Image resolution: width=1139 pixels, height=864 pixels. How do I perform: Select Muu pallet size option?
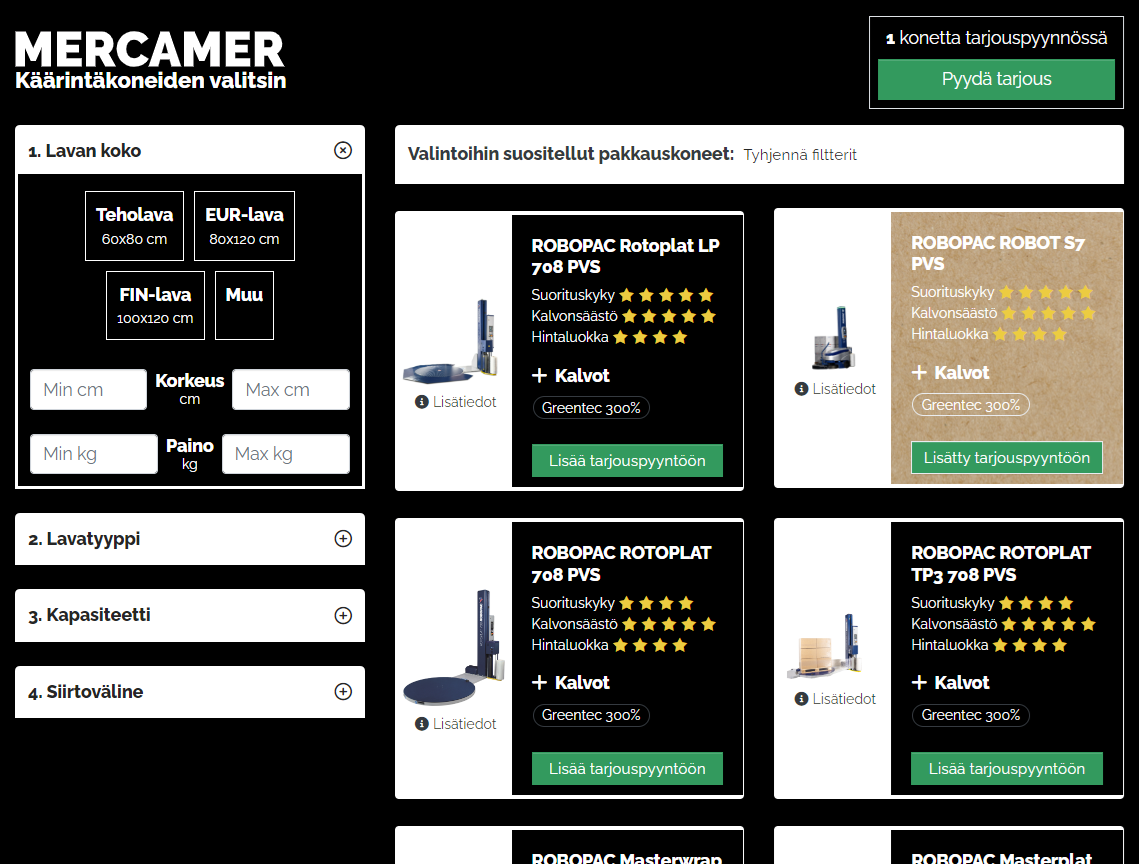point(244,305)
